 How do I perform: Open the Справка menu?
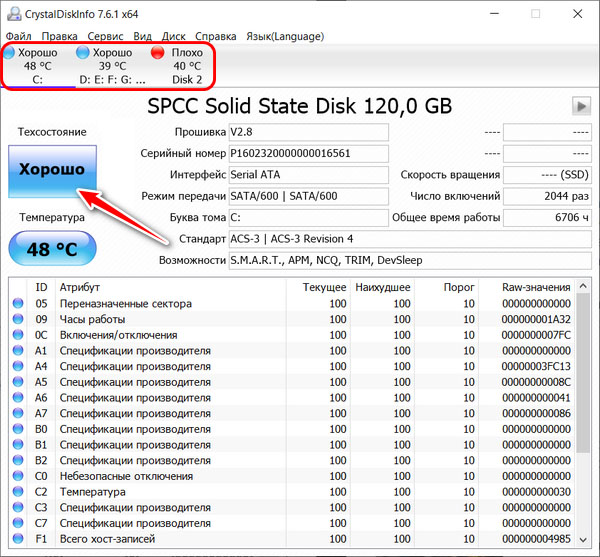[215, 36]
